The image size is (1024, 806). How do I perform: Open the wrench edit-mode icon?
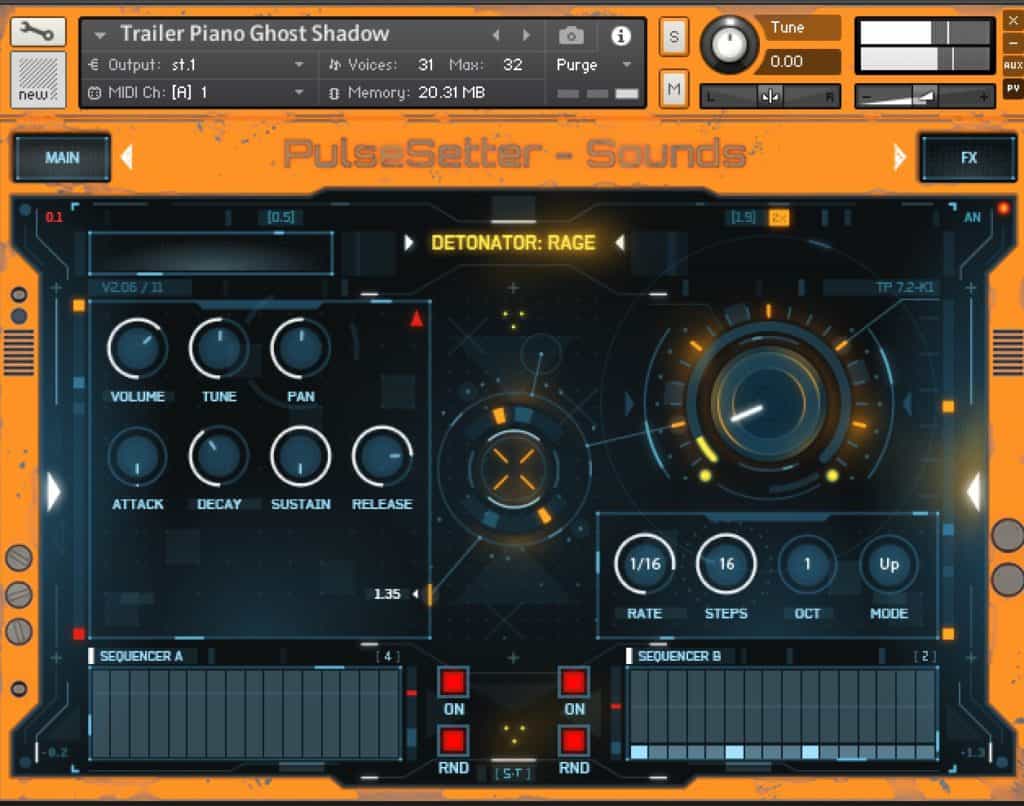click(37, 32)
